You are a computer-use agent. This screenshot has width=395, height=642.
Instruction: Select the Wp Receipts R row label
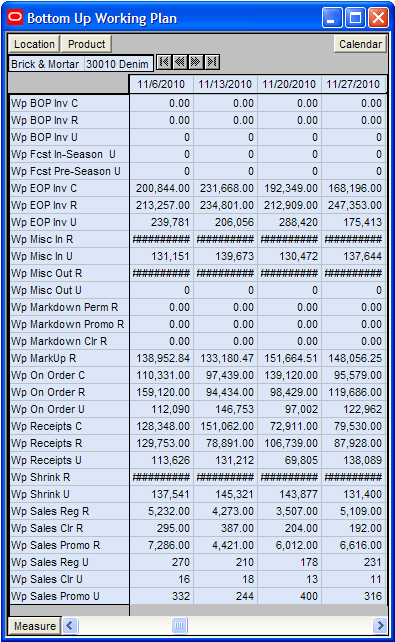pyautogui.click(x=69, y=443)
